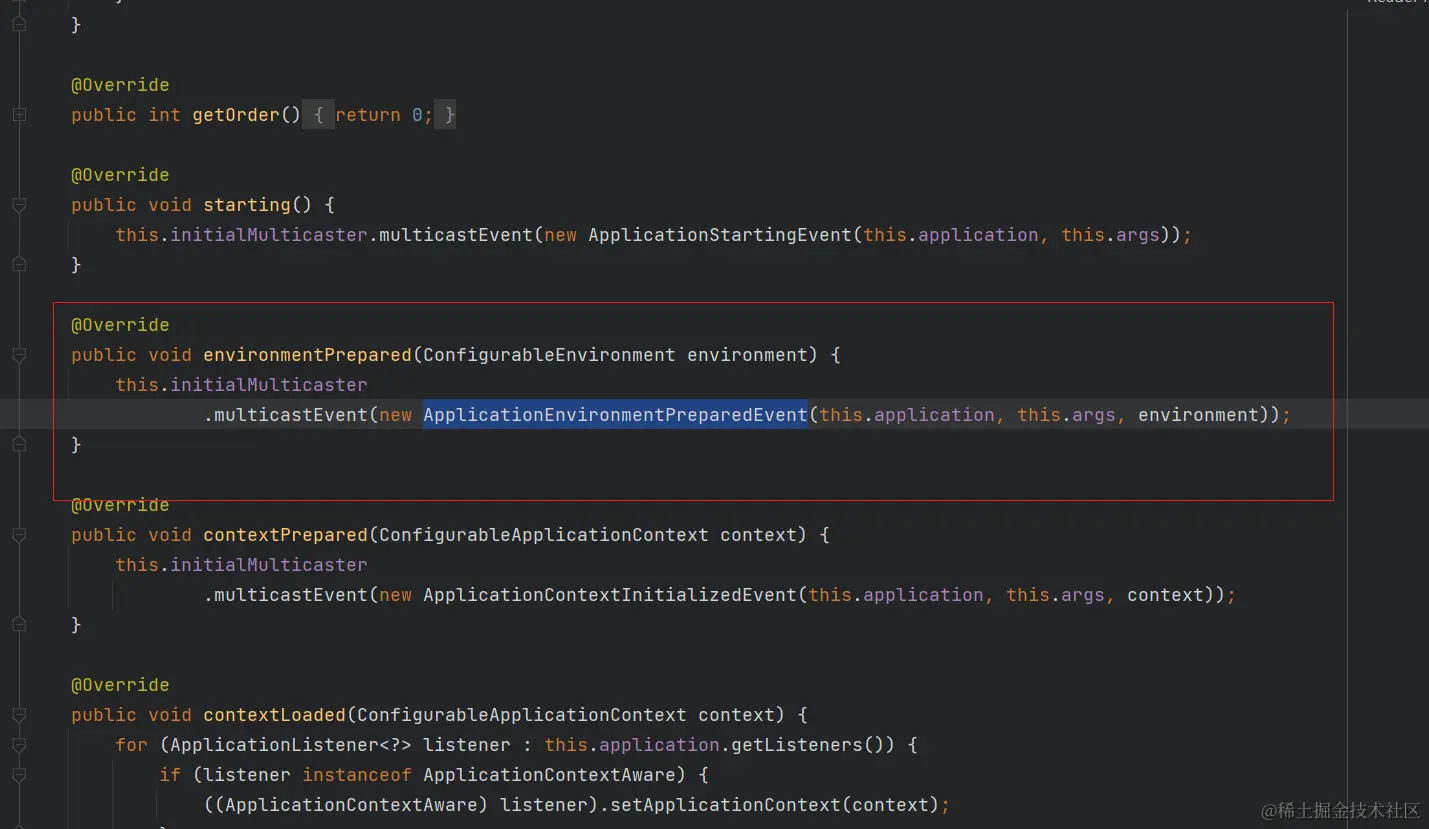Click ConfigurableApplicationContext type in contextPrepared signature
This screenshot has width=1429, height=829.
[543, 535]
